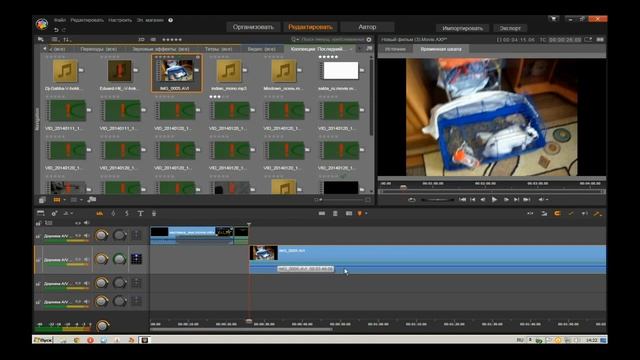The image size is (640, 360).
Task: Open timeline settings gear icon
Action: click(x=54, y=213)
